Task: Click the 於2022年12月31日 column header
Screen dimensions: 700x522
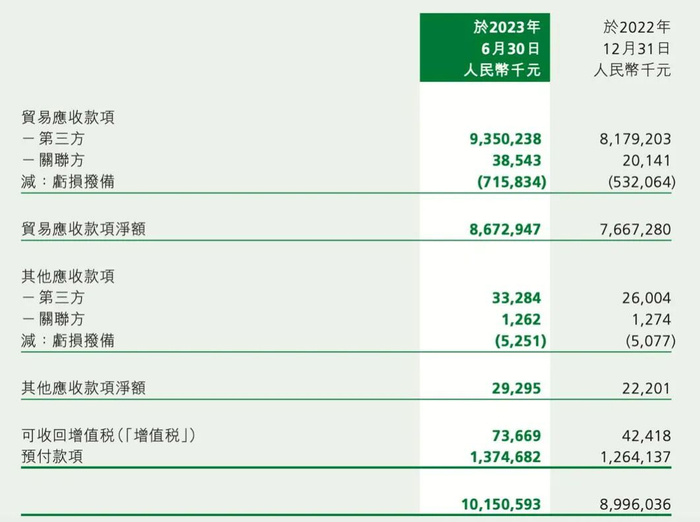Action: click(x=635, y=47)
